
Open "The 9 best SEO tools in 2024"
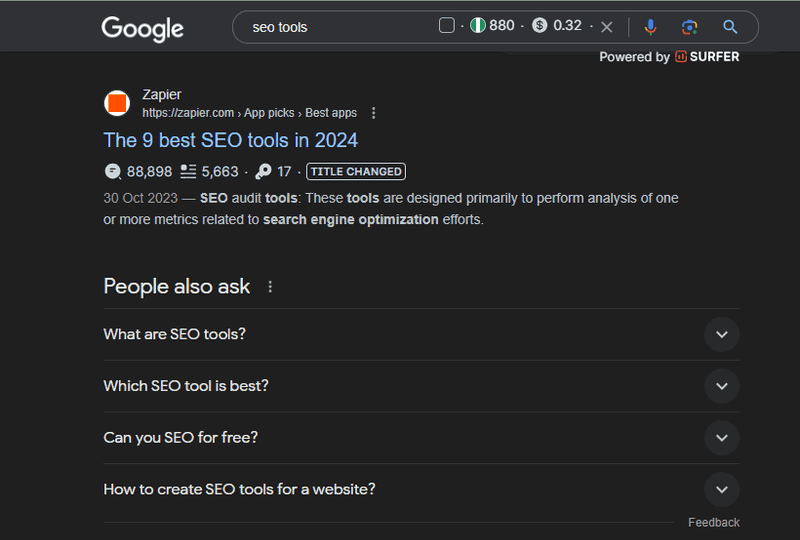[x=231, y=140]
